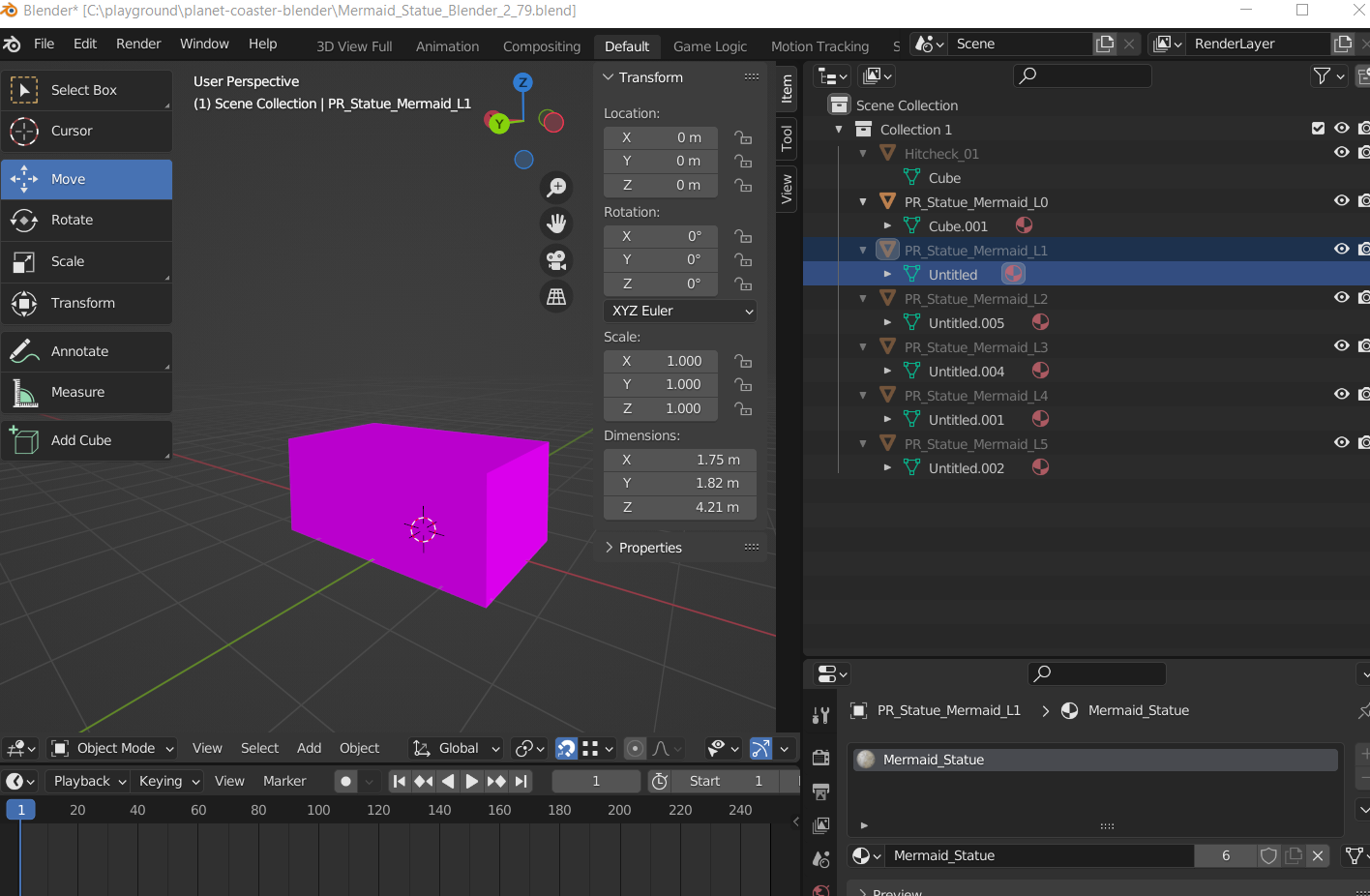1370x896 pixels.
Task: Open viewport Object menu
Action: pos(359,748)
